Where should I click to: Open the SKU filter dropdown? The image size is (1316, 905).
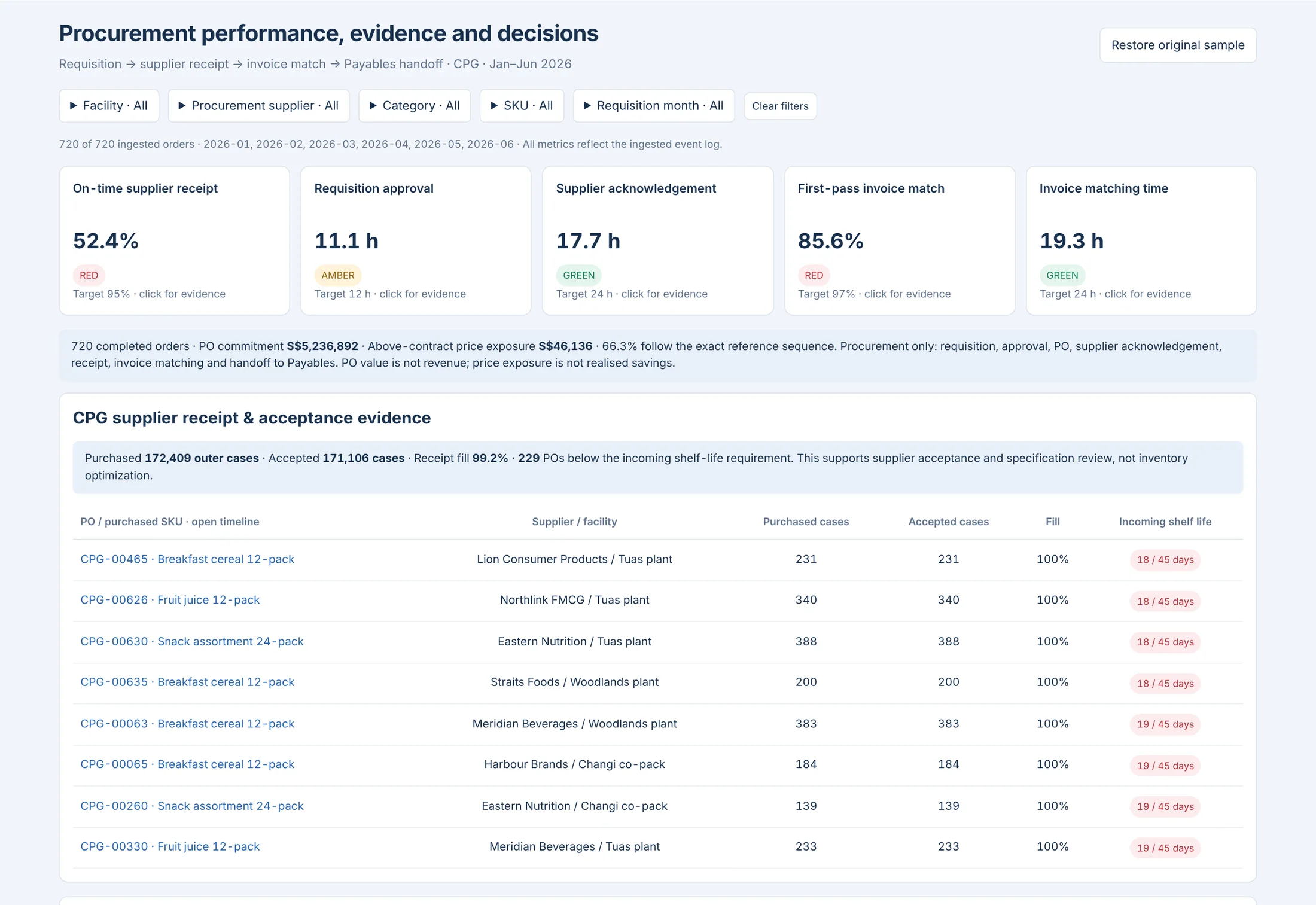pyautogui.click(x=522, y=106)
